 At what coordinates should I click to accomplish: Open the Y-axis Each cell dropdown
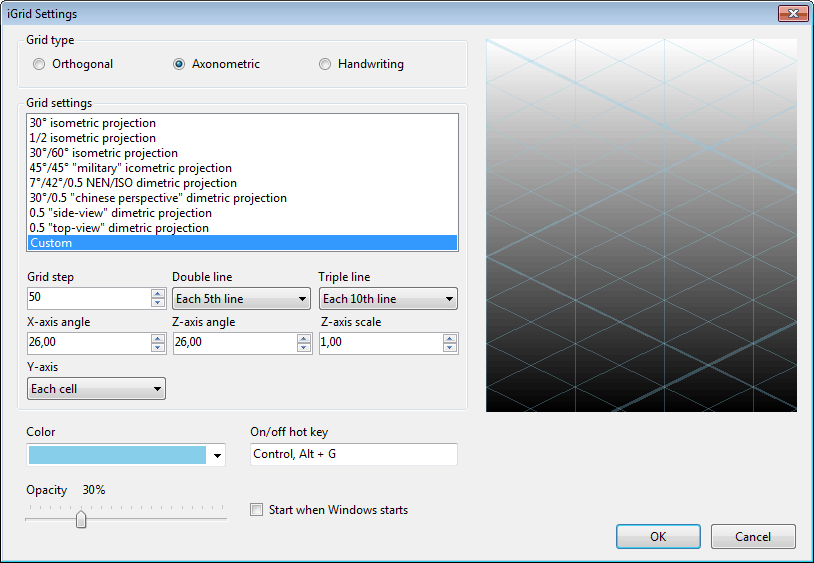[96, 389]
